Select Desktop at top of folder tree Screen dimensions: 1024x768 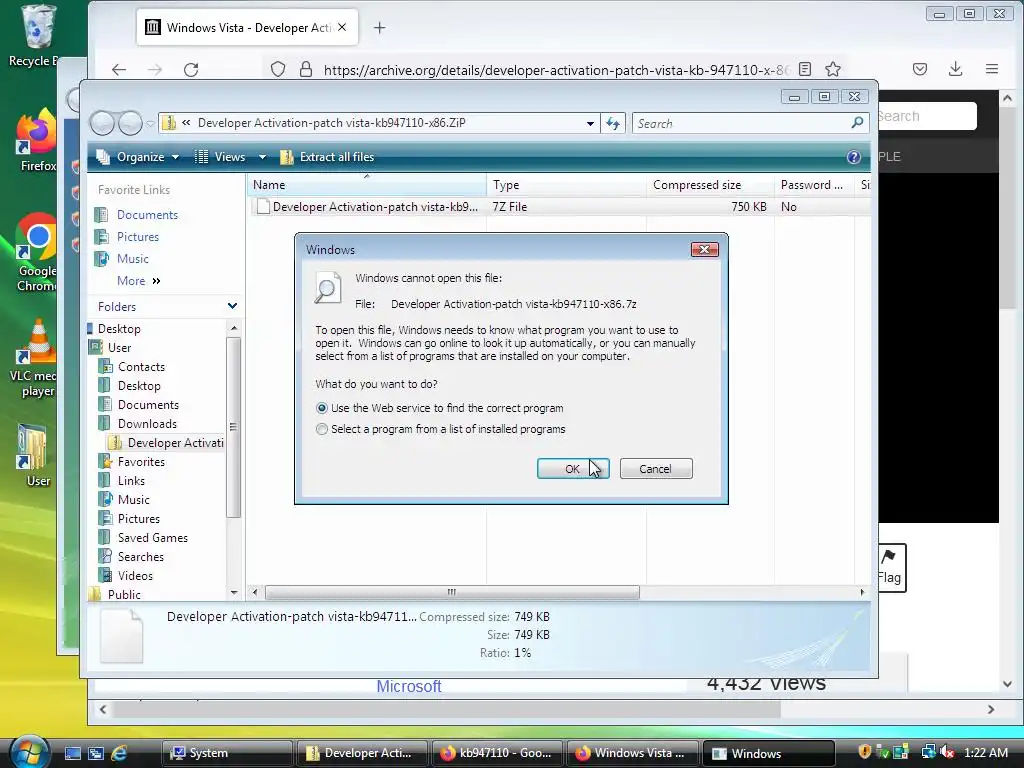pos(119,328)
